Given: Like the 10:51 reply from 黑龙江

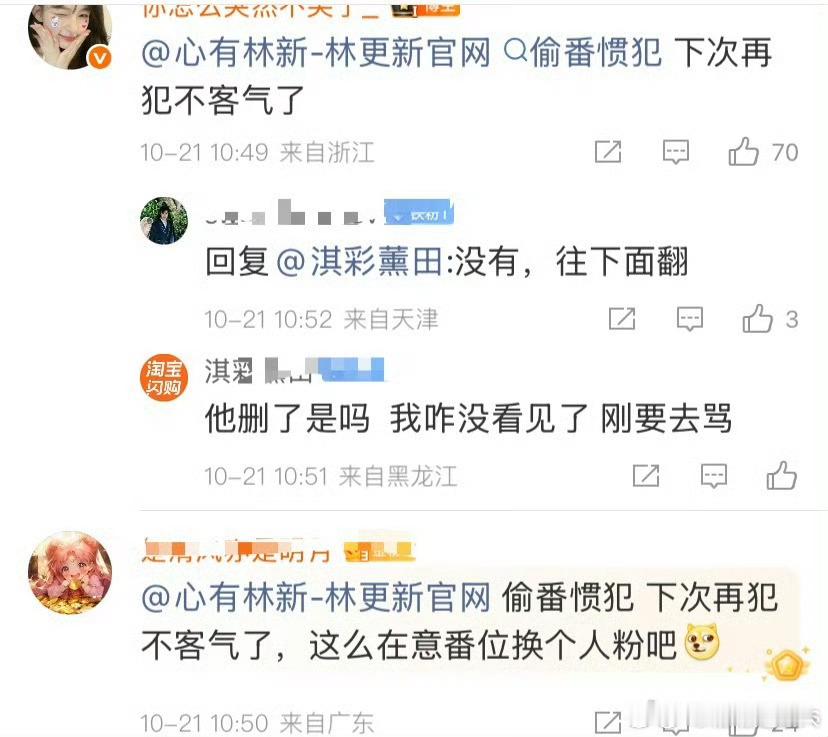Looking at the screenshot, I should [x=782, y=476].
